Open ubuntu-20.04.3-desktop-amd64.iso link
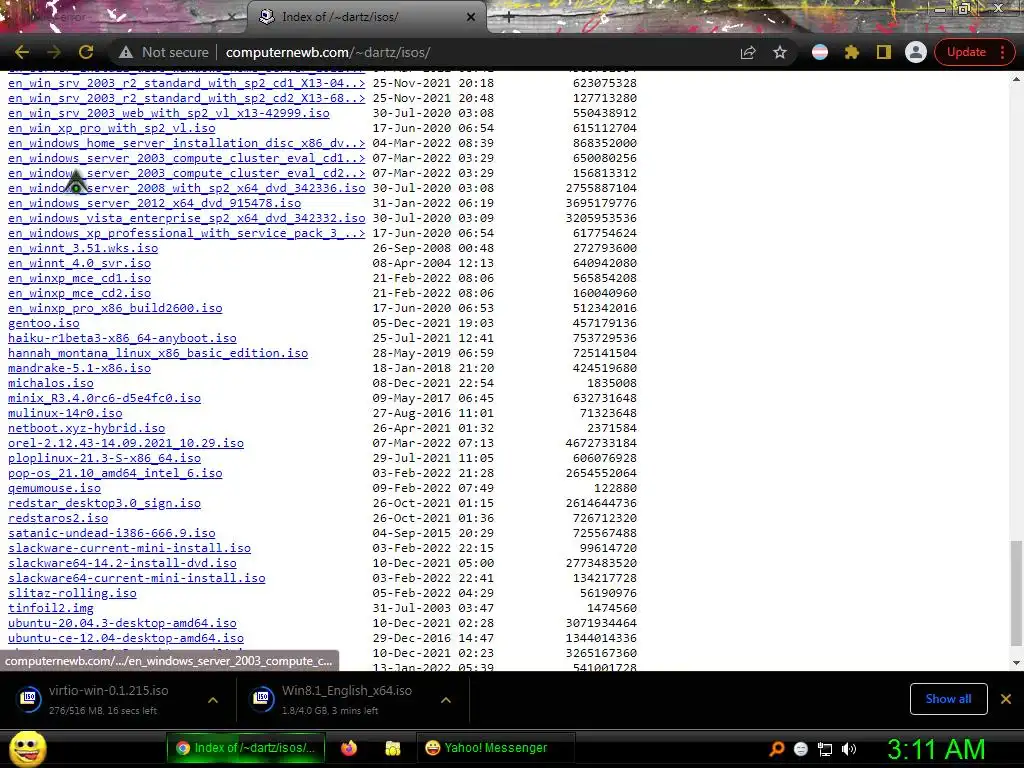This screenshot has height=768, width=1024. pos(122,624)
